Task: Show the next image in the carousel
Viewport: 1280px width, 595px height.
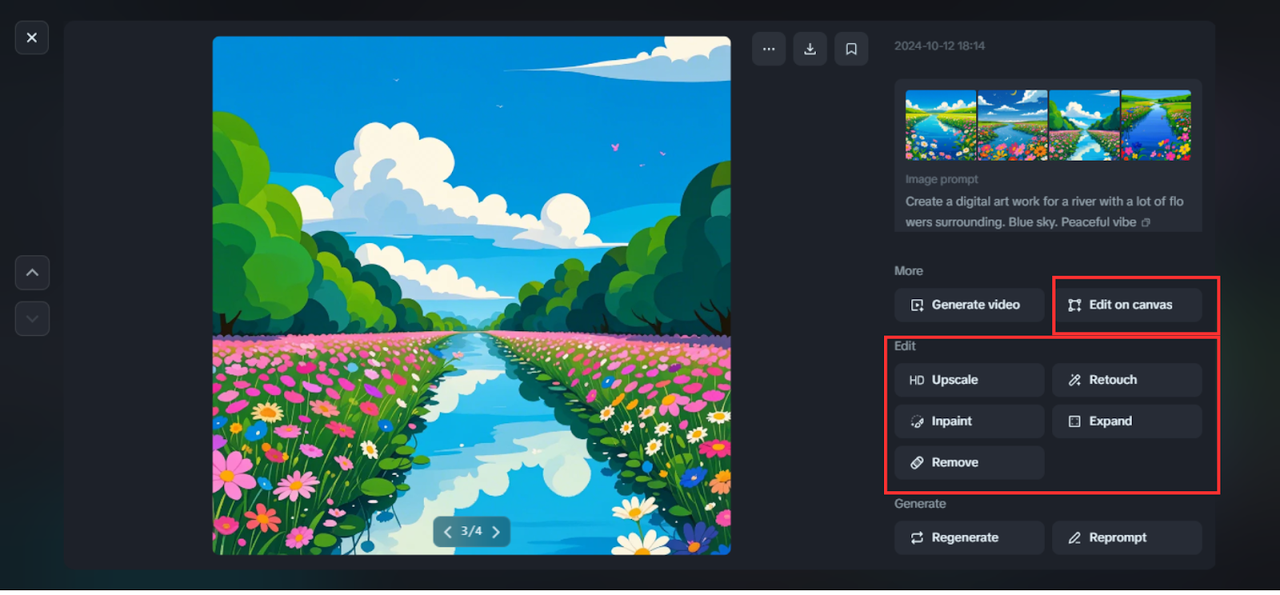Action: pyautogui.click(x=496, y=531)
